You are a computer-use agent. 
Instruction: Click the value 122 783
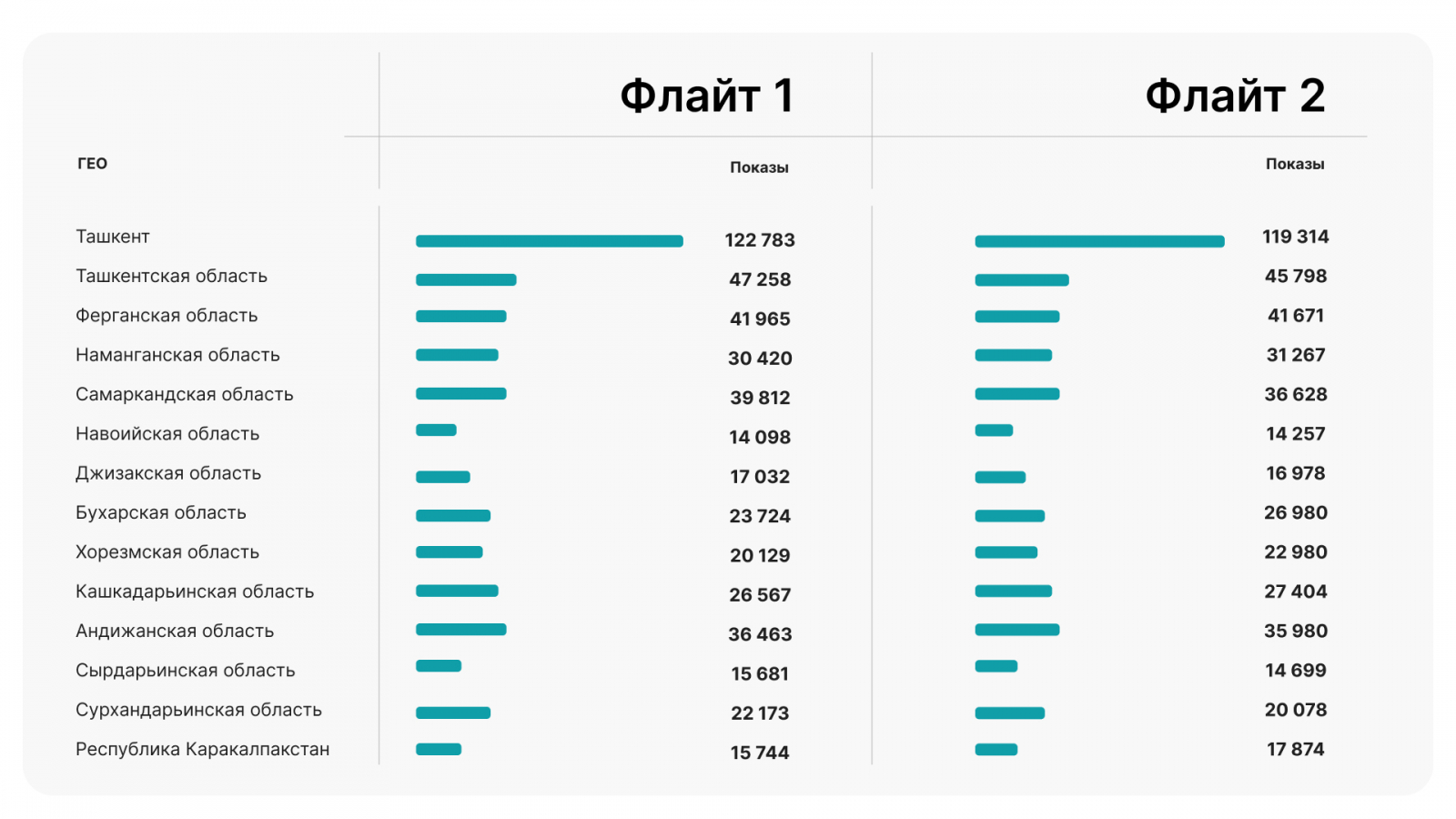(x=760, y=240)
